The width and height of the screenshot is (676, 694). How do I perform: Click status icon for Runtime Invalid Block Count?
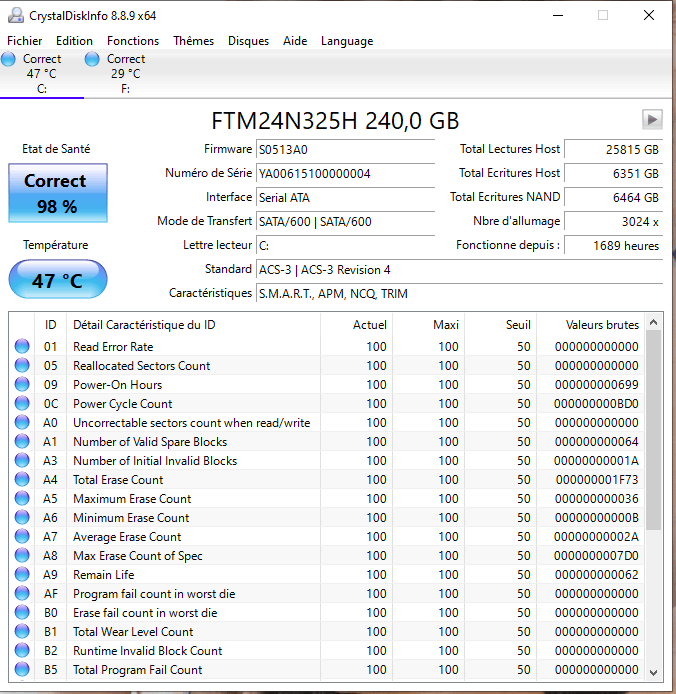point(22,651)
